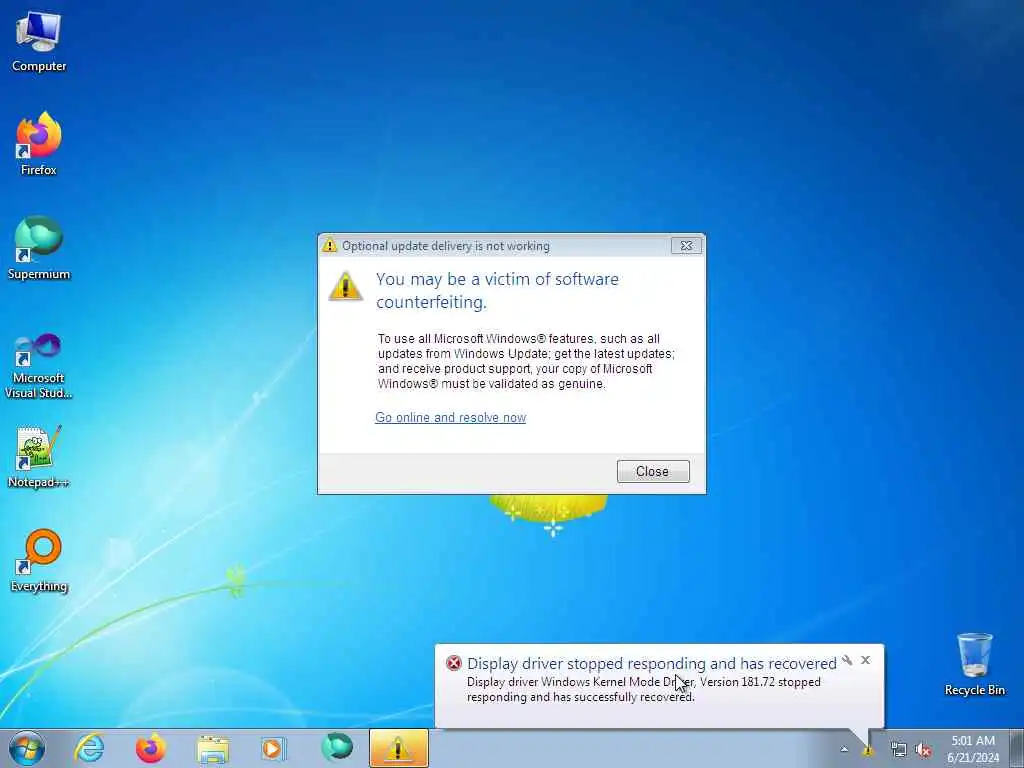
Task: Select the Microsoft Visual Studio desktop shortcut
Action: point(39,366)
